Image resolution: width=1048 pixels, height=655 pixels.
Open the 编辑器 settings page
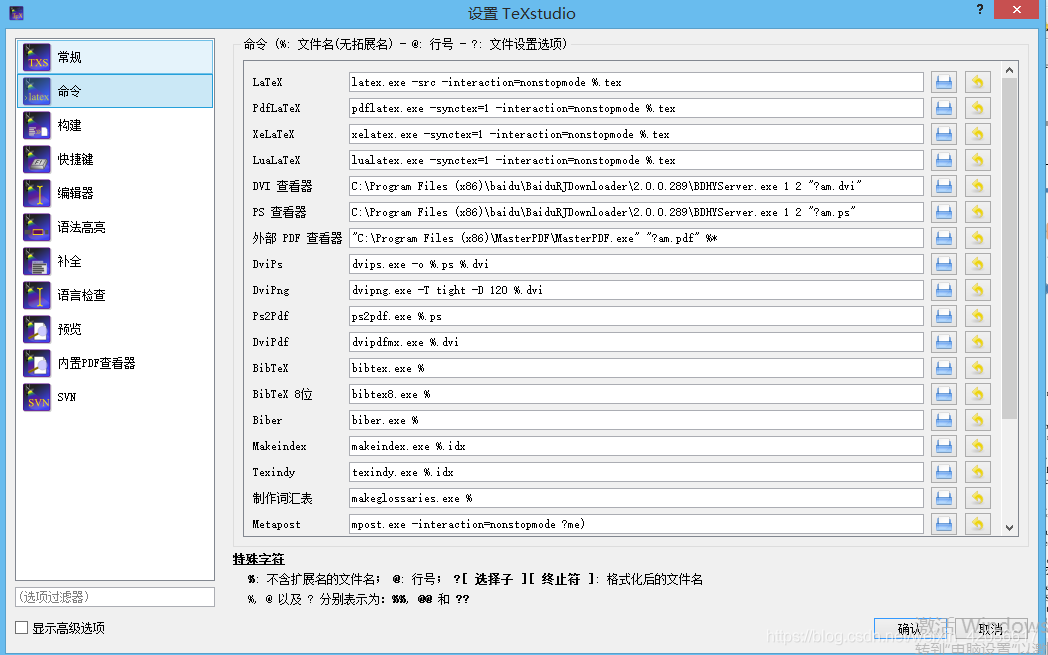coord(115,193)
